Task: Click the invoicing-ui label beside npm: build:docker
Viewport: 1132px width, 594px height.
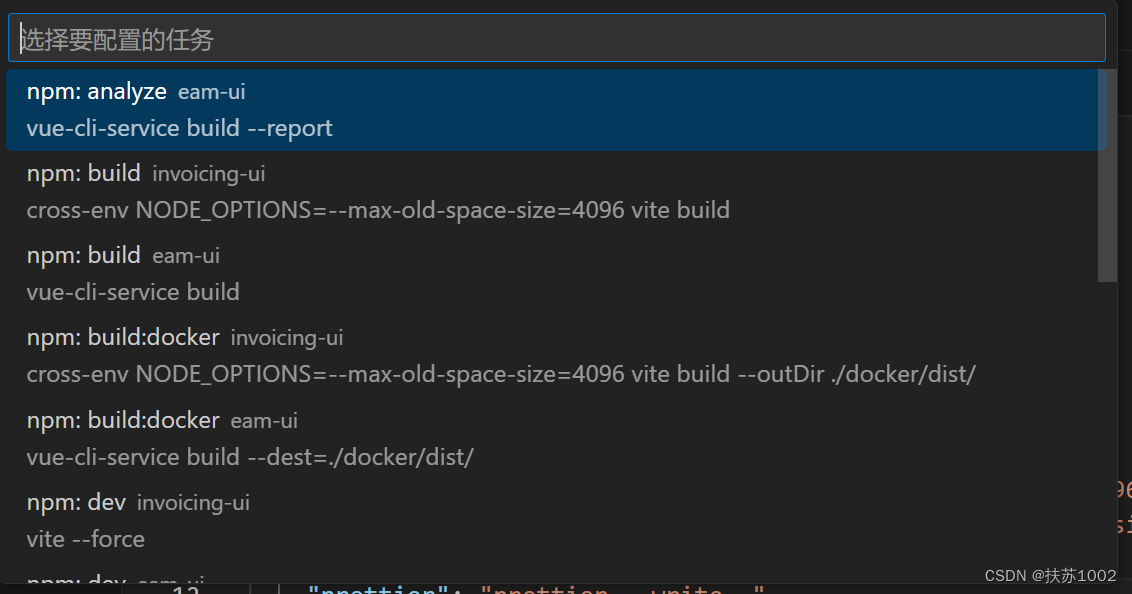Action: point(287,339)
